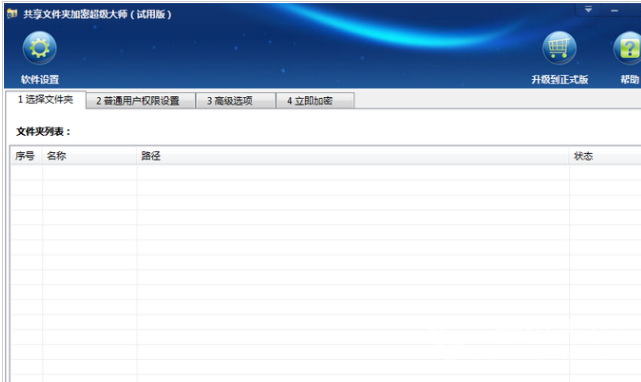Click the 序号 column header

(x=25, y=156)
